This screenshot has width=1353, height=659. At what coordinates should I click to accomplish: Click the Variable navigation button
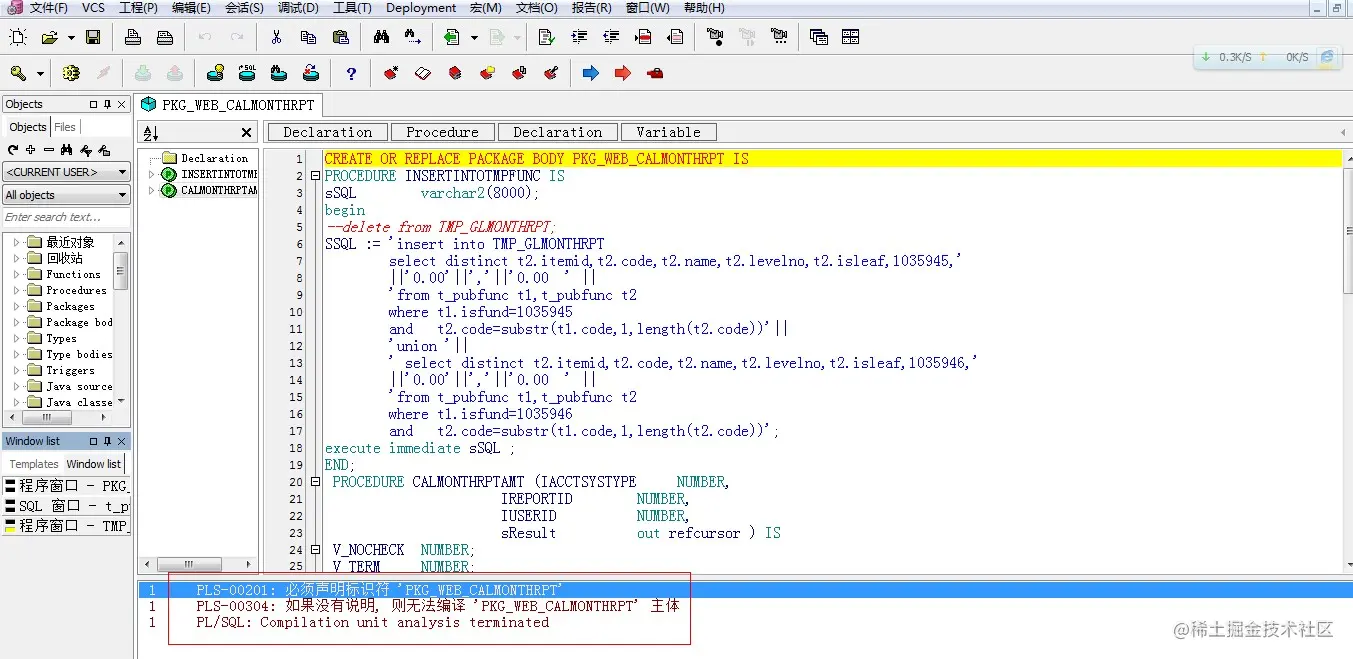tap(668, 132)
